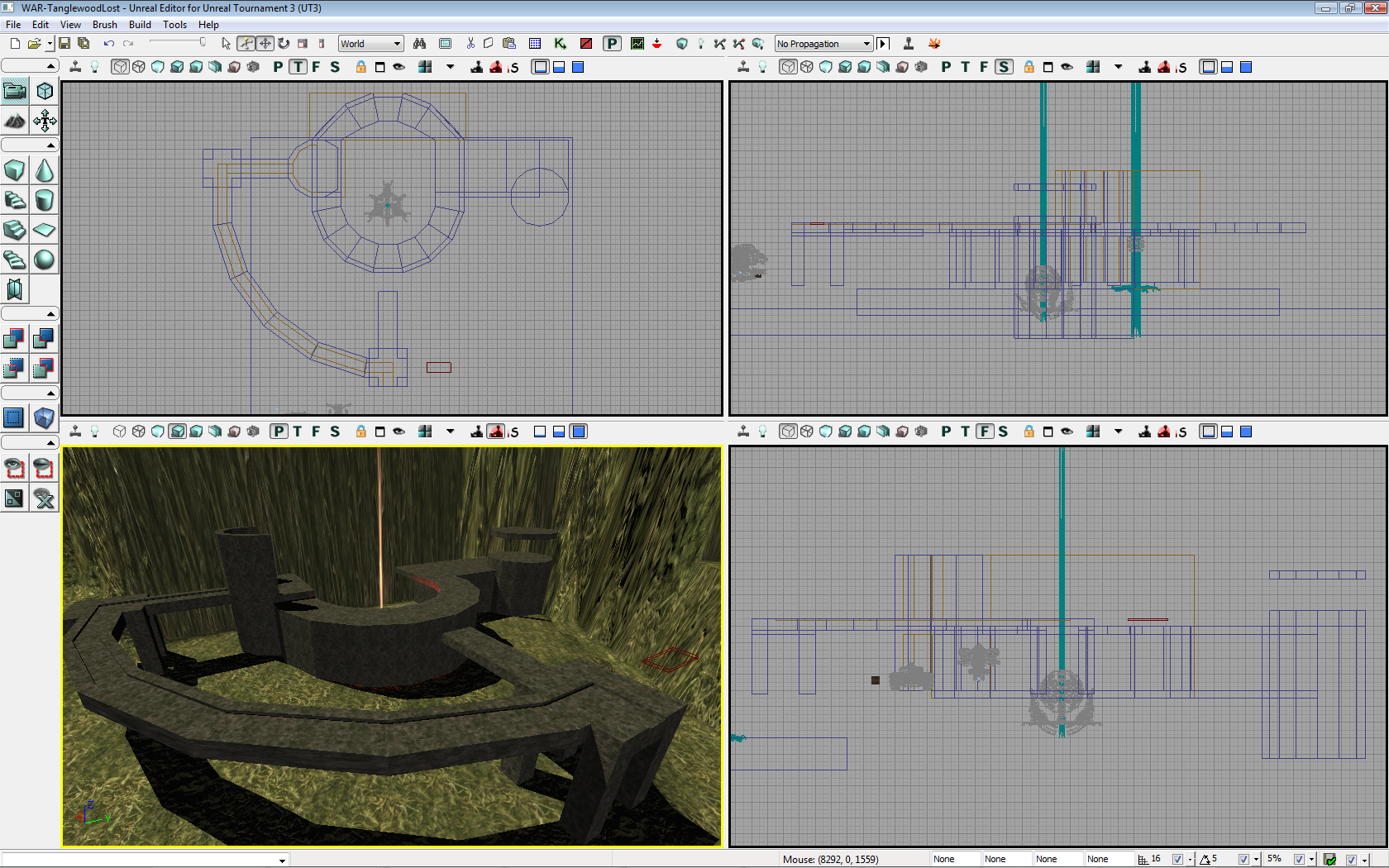Expand the top-left viewport options arrow
This screenshot has width=1389, height=868.
click(x=451, y=67)
